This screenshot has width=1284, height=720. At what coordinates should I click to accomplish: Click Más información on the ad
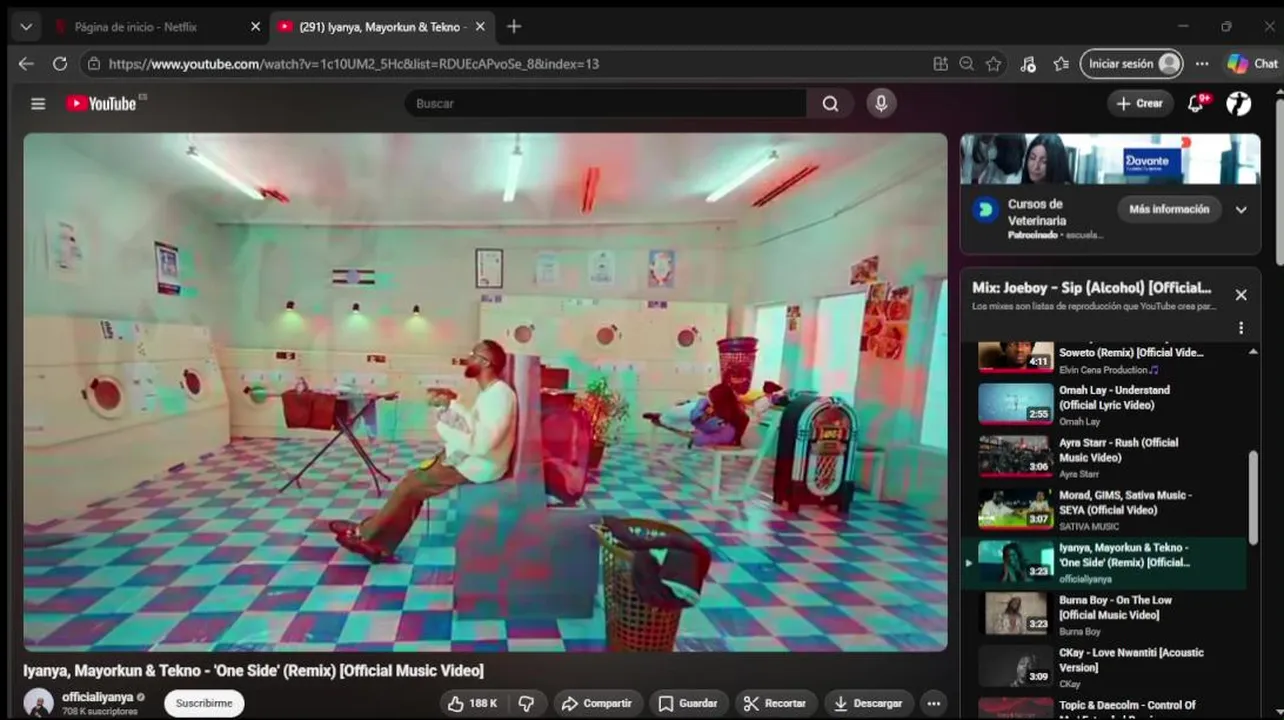pos(1169,209)
